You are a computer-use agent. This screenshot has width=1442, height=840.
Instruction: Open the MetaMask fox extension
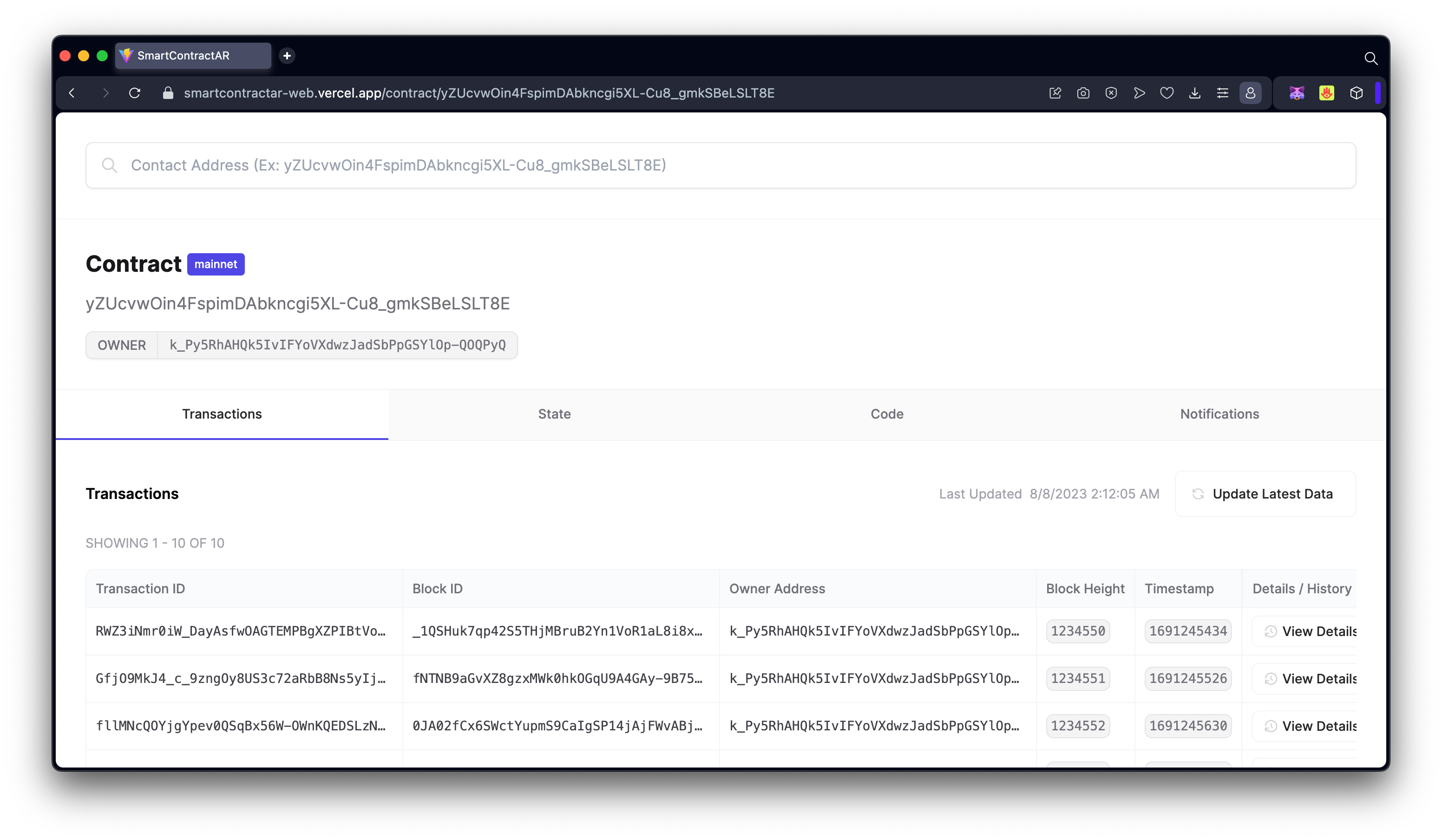pyautogui.click(x=1297, y=93)
